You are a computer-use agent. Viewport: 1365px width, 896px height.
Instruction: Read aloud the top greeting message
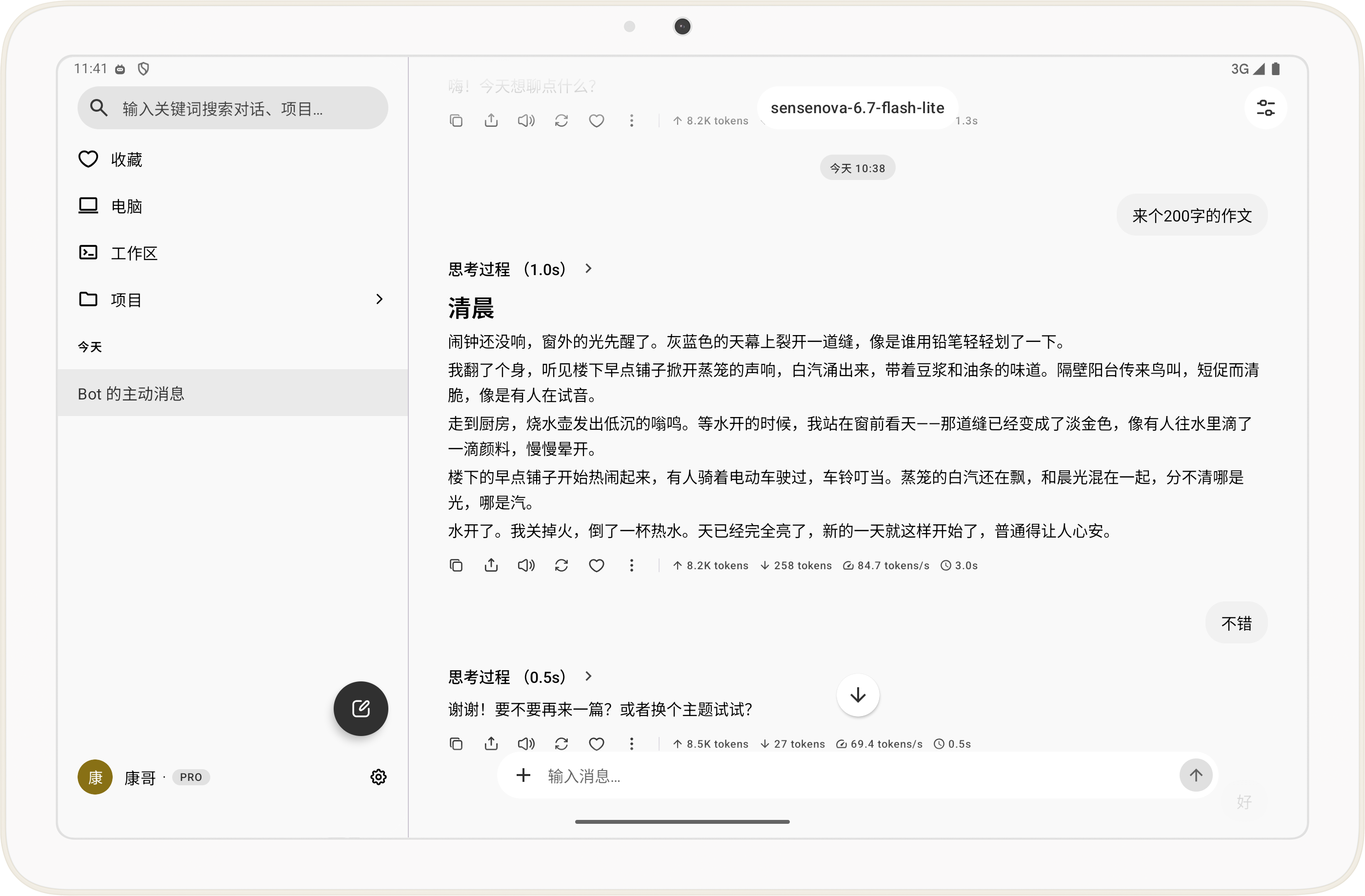(526, 120)
